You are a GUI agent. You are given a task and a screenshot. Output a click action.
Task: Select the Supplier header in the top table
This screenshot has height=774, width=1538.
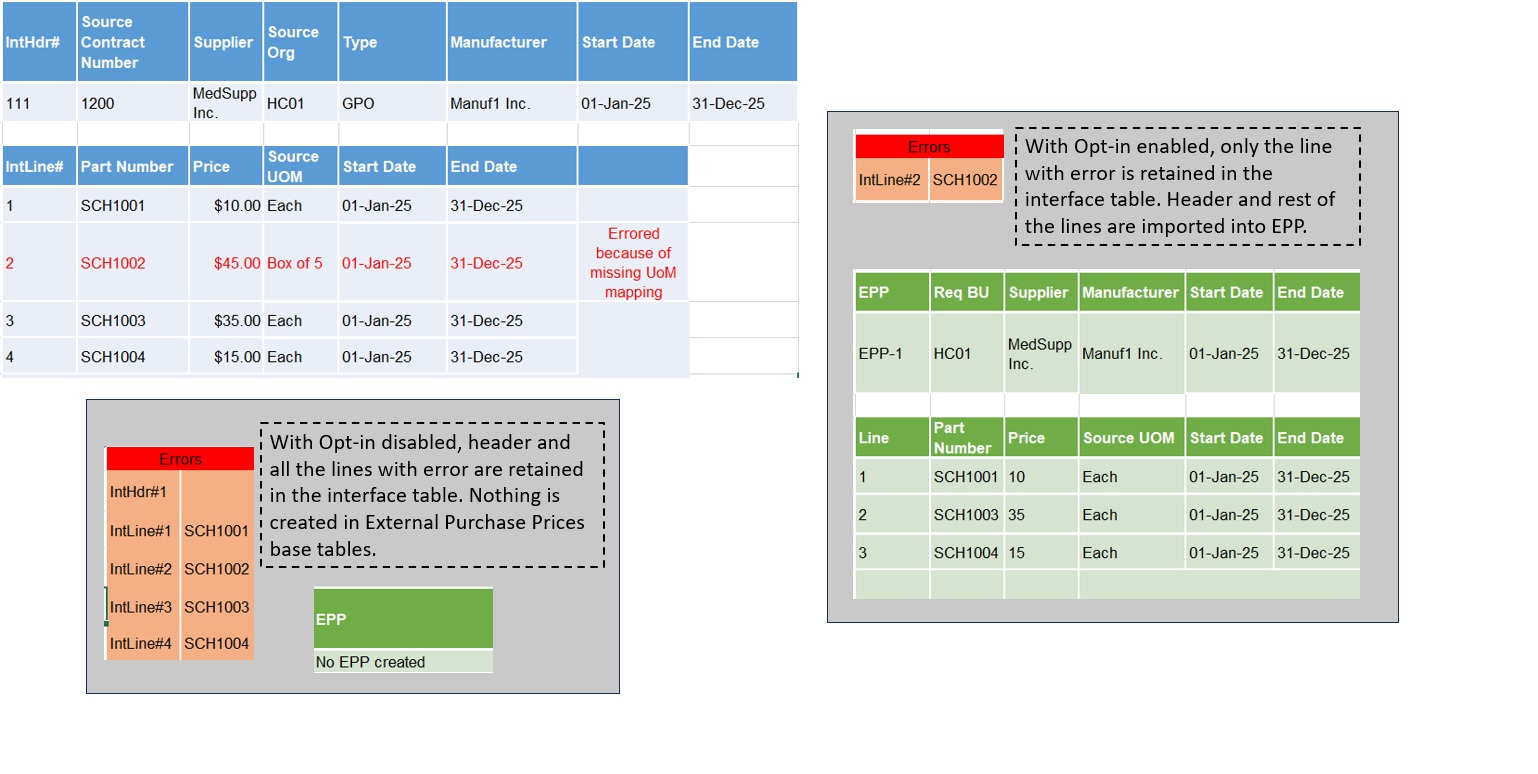(222, 42)
